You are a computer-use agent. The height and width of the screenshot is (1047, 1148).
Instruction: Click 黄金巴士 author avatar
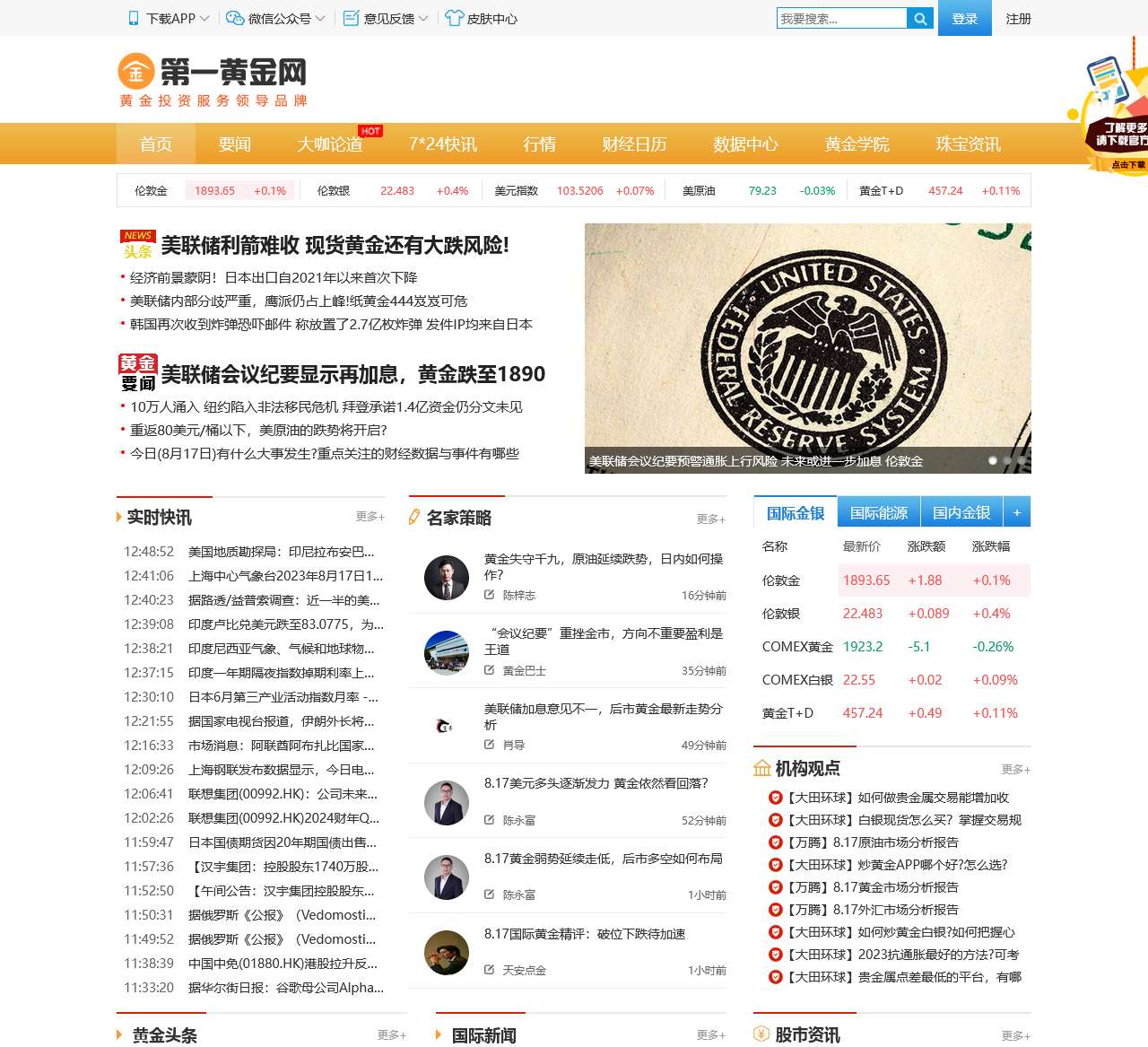(x=447, y=652)
